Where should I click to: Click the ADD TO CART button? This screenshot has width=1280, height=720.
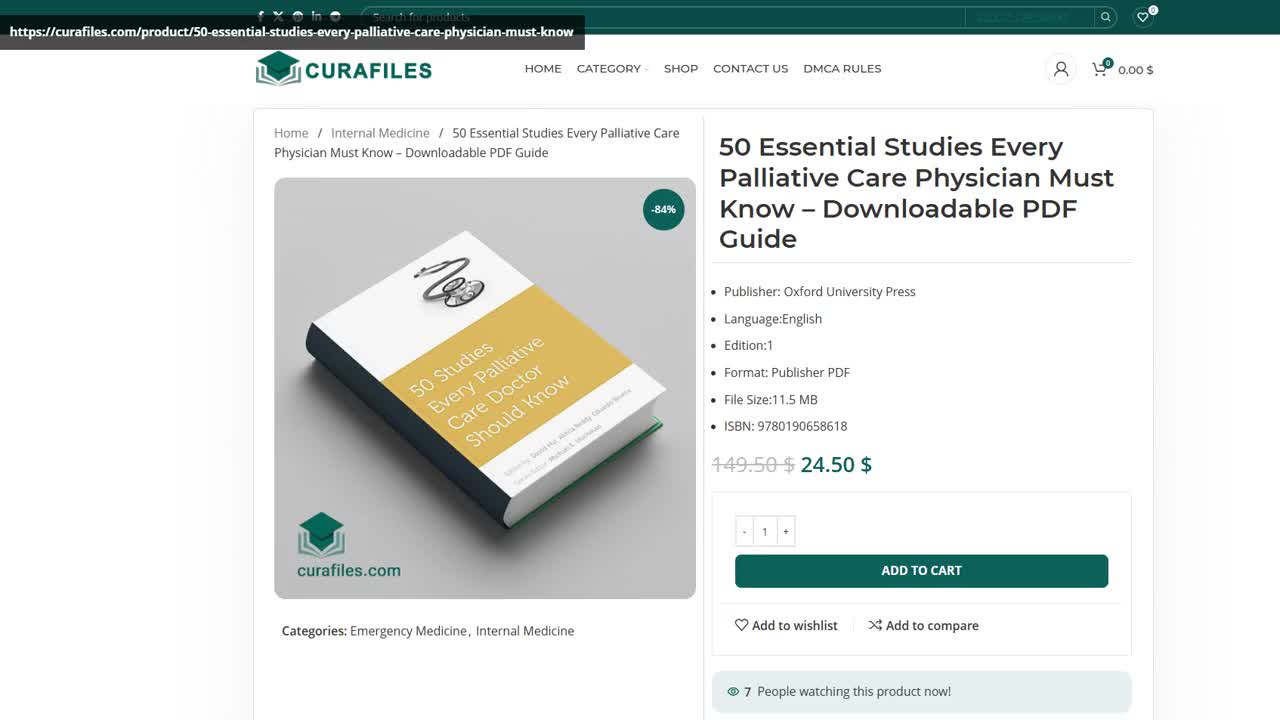(921, 570)
